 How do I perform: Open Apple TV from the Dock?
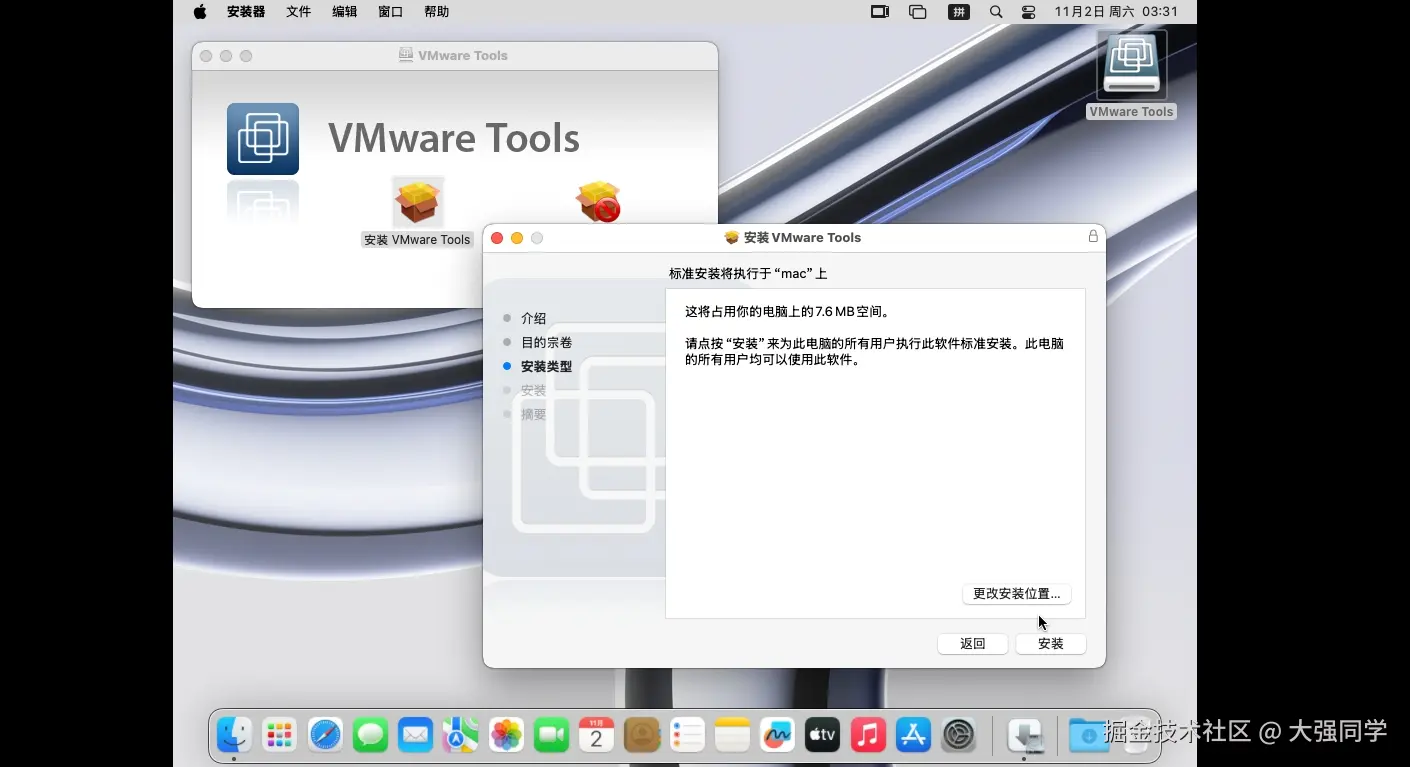click(x=822, y=735)
